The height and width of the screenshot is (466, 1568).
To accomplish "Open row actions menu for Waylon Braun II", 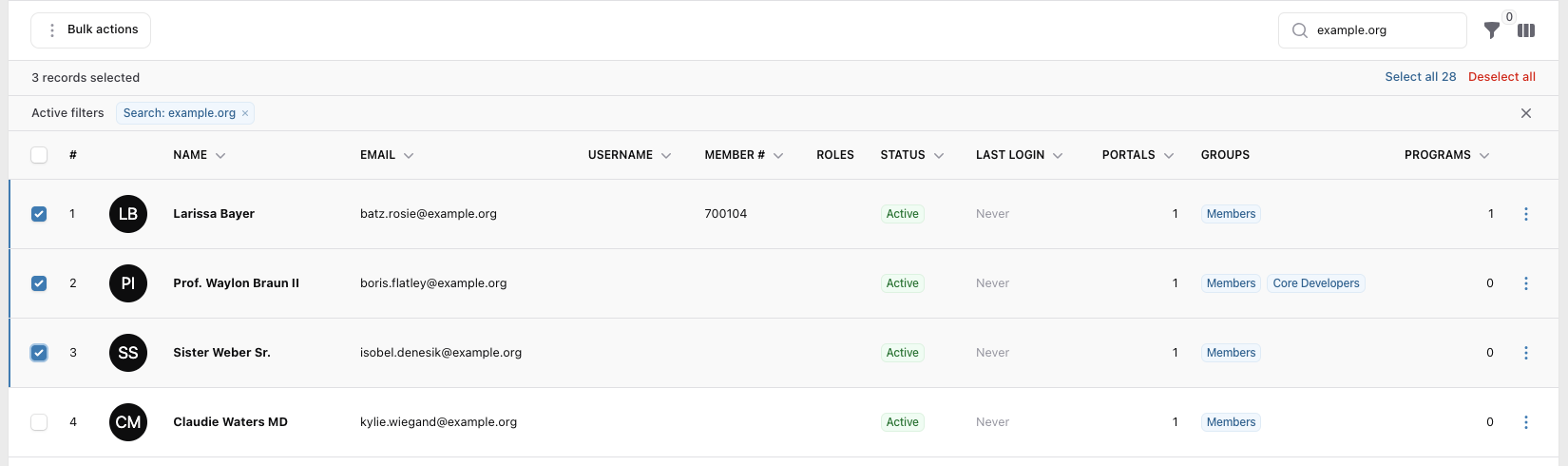I will 1526,283.
